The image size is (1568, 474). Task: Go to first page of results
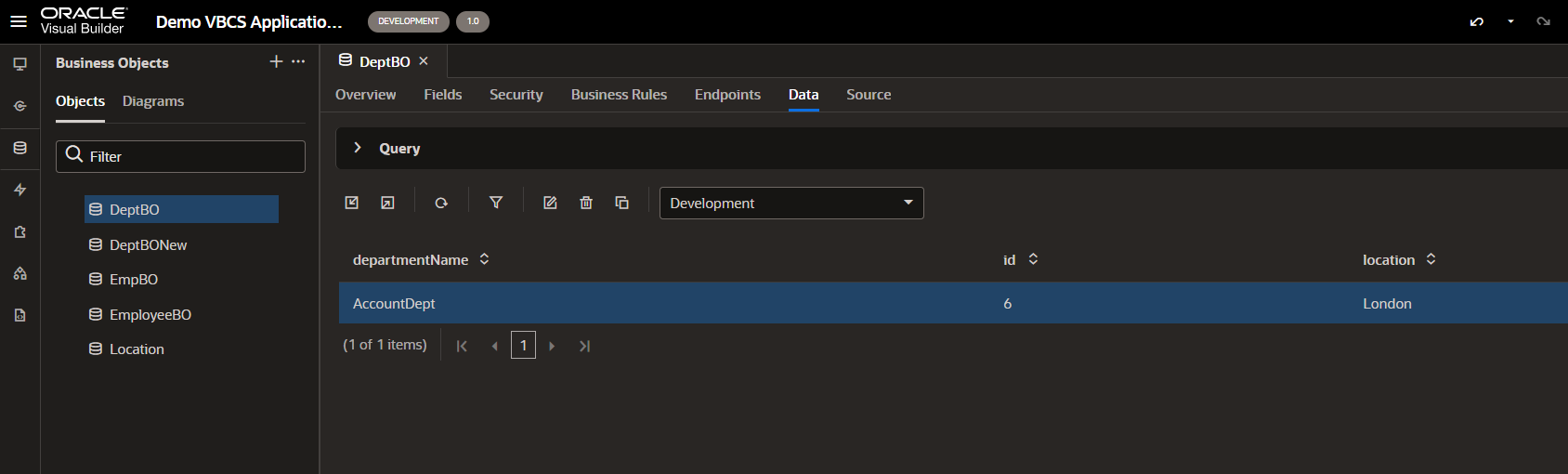click(x=462, y=346)
